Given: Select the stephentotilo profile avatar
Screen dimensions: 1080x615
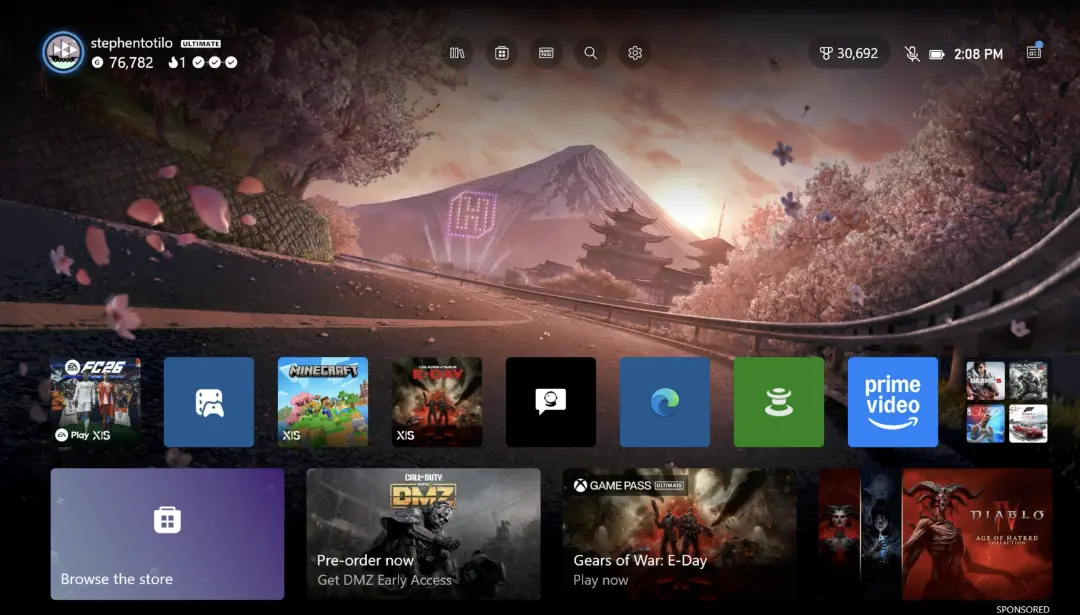Looking at the screenshot, I should 63,52.
